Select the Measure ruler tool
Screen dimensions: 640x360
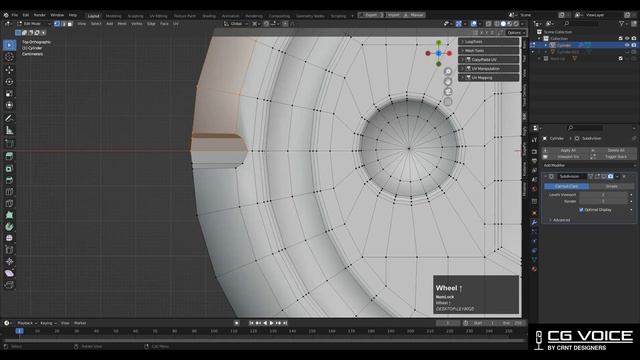point(9,131)
